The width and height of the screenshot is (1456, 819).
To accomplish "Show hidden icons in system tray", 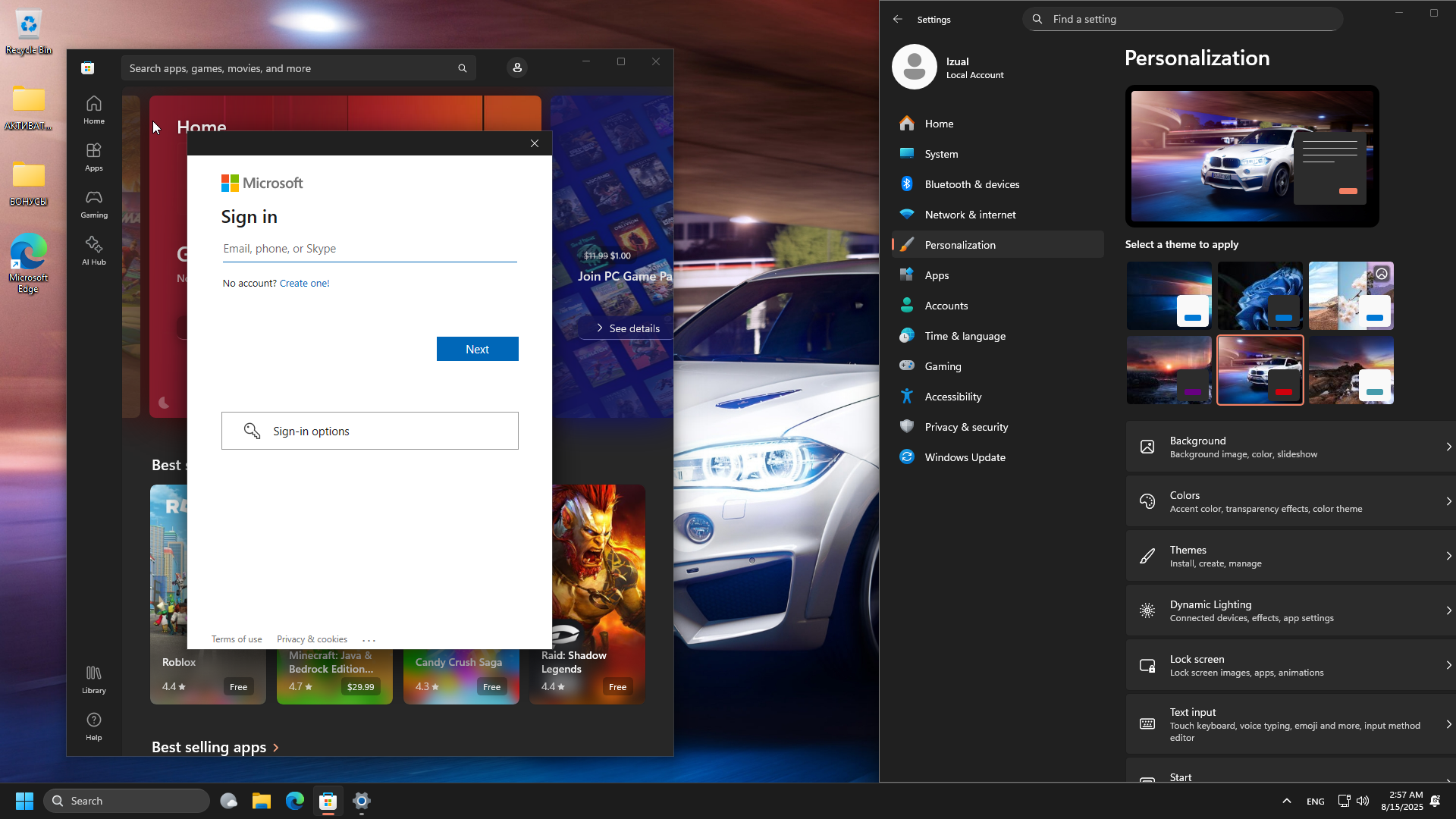I will click(1286, 801).
